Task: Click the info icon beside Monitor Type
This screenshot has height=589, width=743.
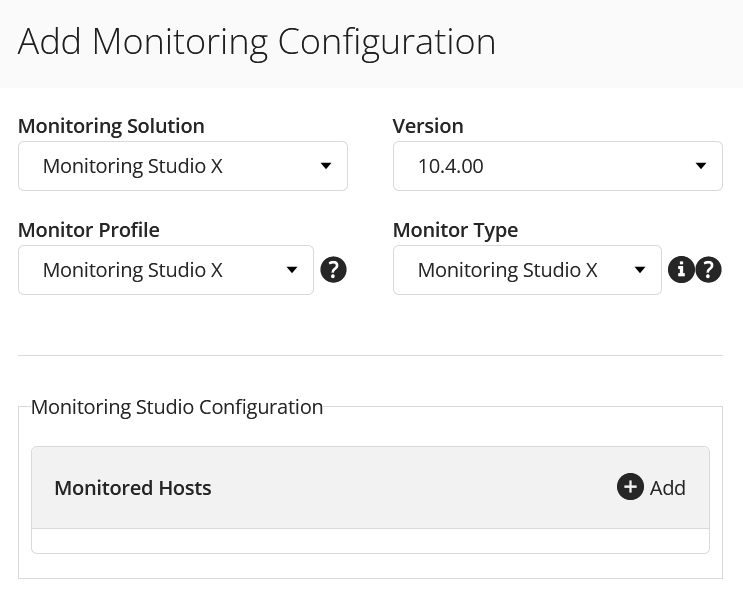Action: pyautogui.click(x=681, y=270)
